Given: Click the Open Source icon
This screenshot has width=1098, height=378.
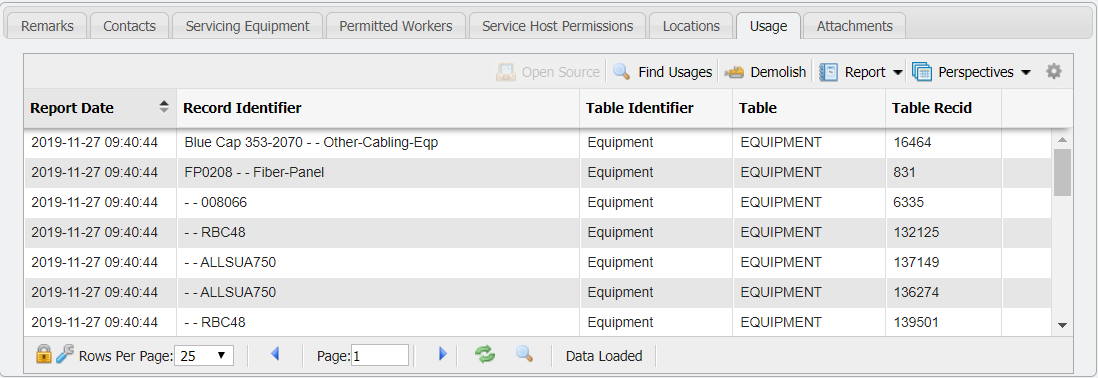Looking at the screenshot, I should tap(506, 71).
